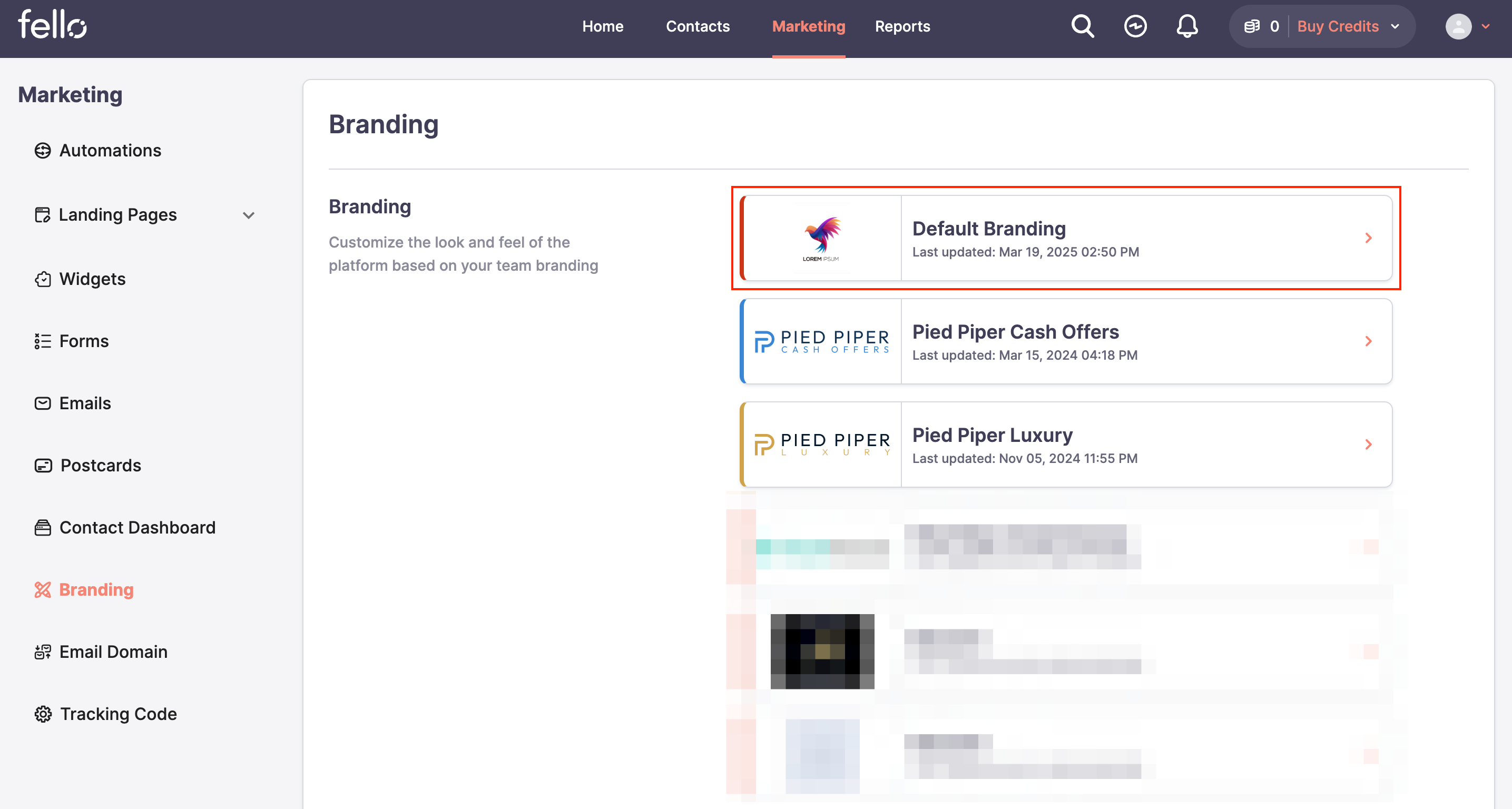1512x809 pixels.
Task: Click the Emails envelope icon
Action: coord(42,403)
